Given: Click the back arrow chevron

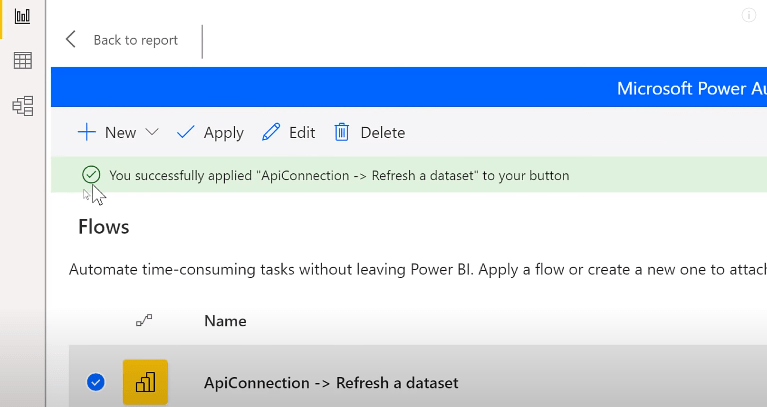Looking at the screenshot, I should [x=71, y=40].
